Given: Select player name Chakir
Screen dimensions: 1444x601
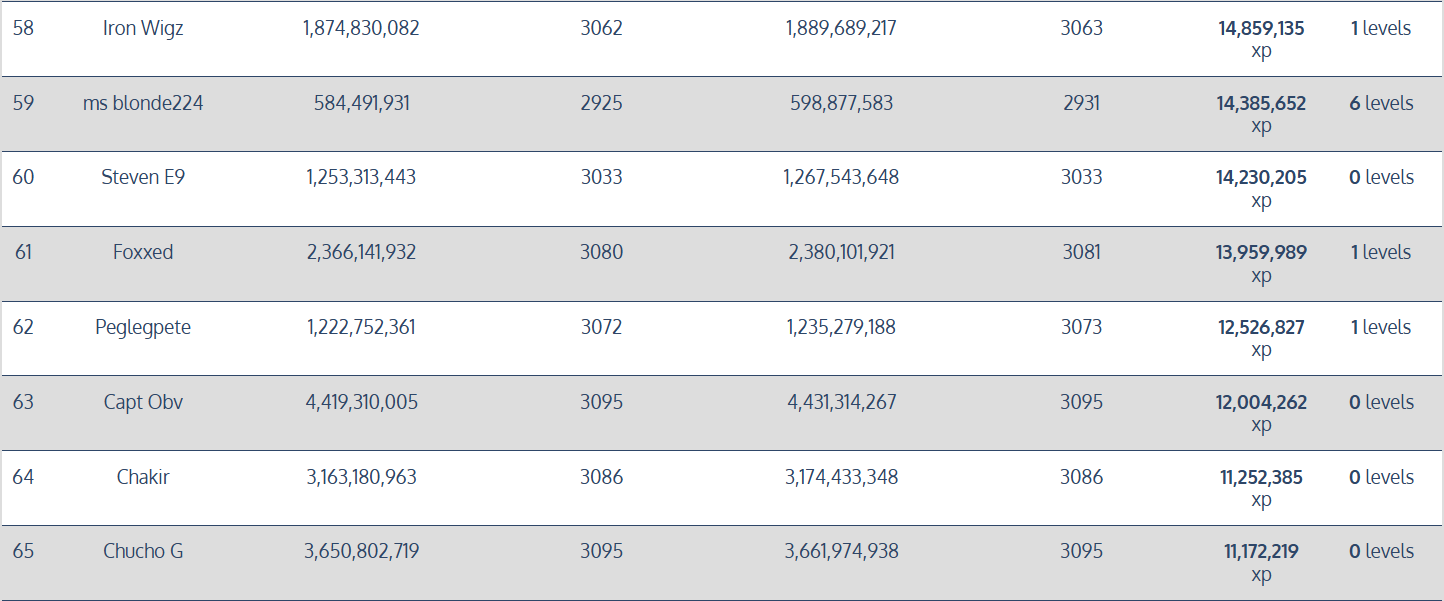Looking at the screenshot, I should coord(143,477).
